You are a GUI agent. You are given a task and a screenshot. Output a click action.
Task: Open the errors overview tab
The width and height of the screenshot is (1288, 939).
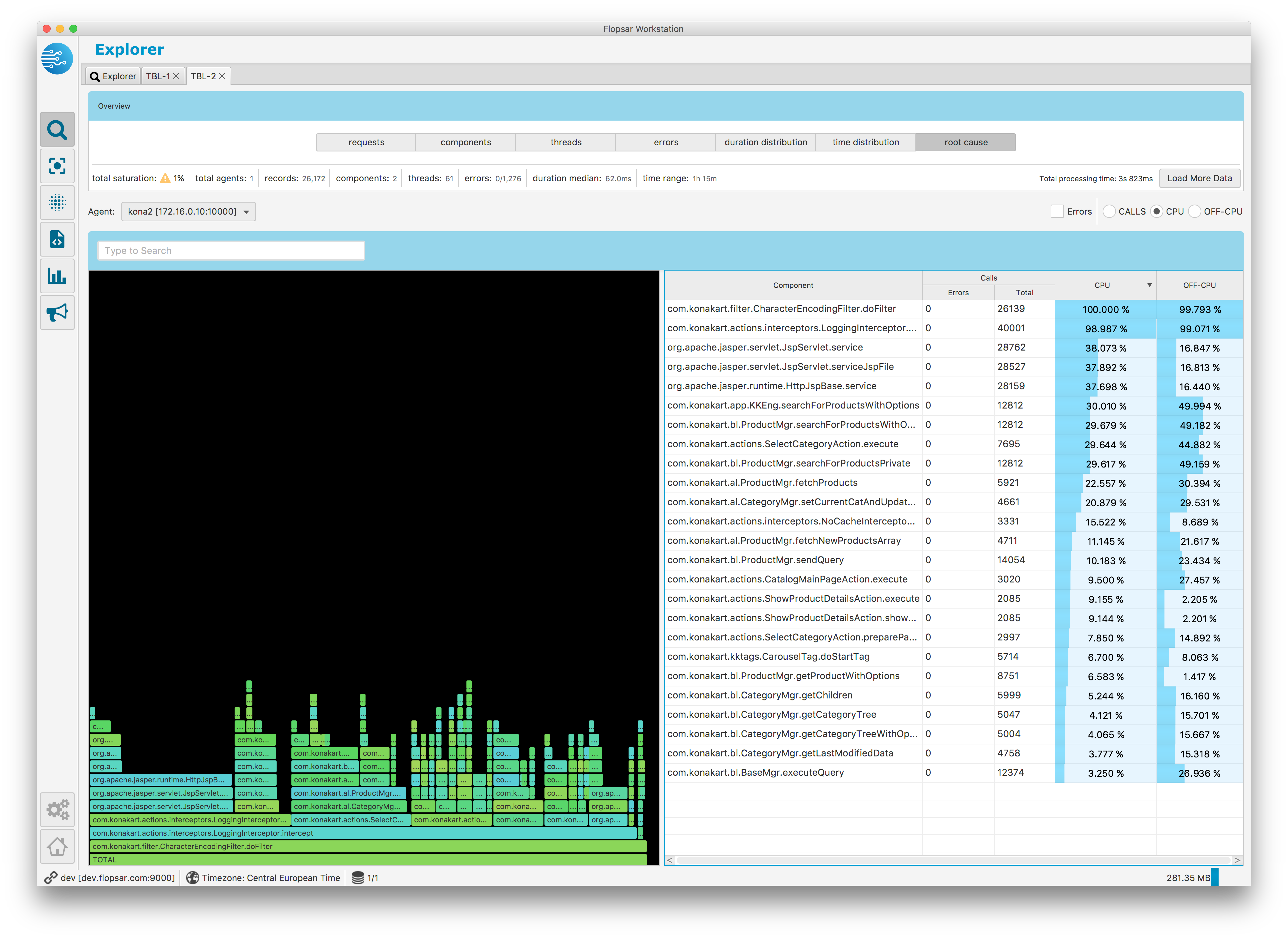pos(666,142)
